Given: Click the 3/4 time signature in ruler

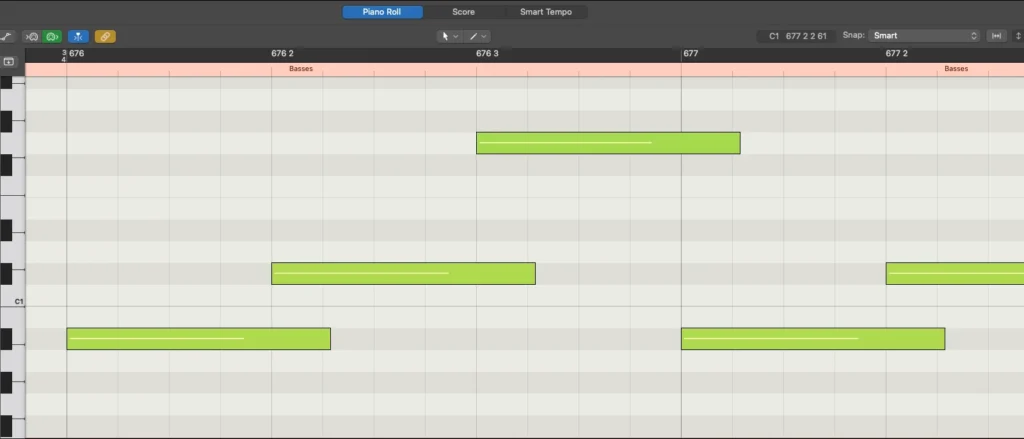Looking at the screenshot, I should pos(64,56).
